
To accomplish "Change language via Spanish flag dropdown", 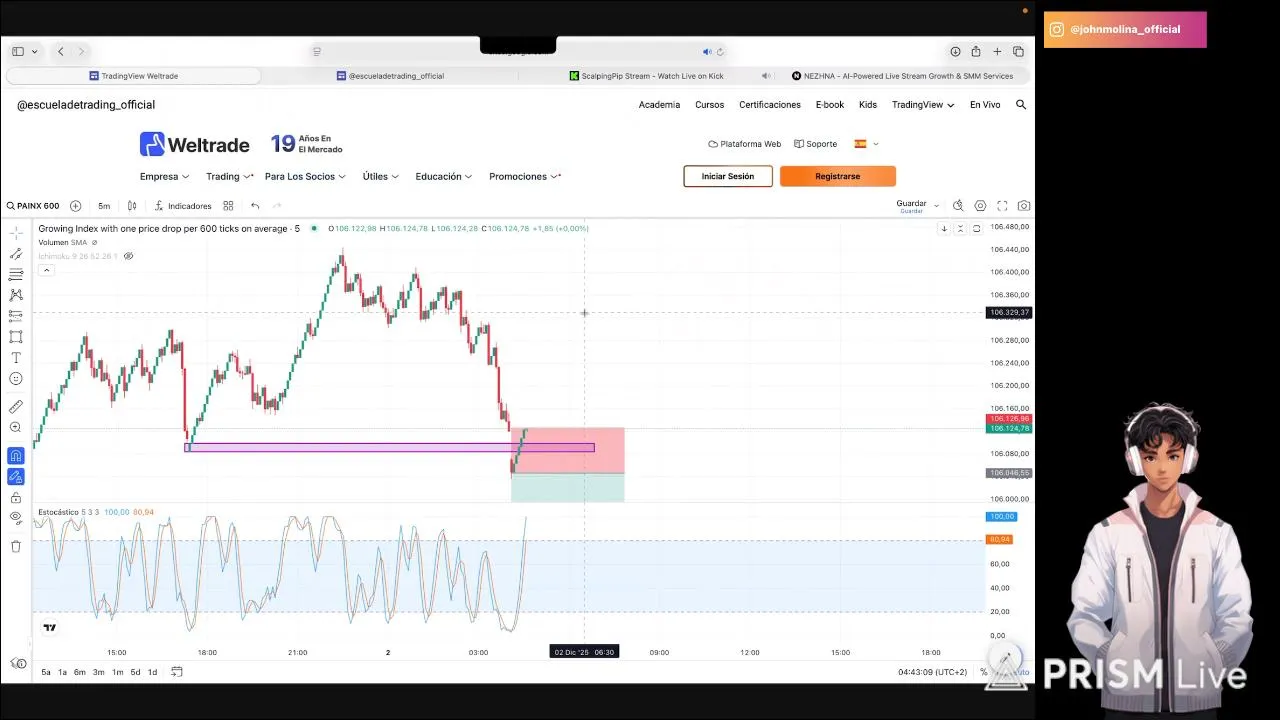I will (x=866, y=144).
